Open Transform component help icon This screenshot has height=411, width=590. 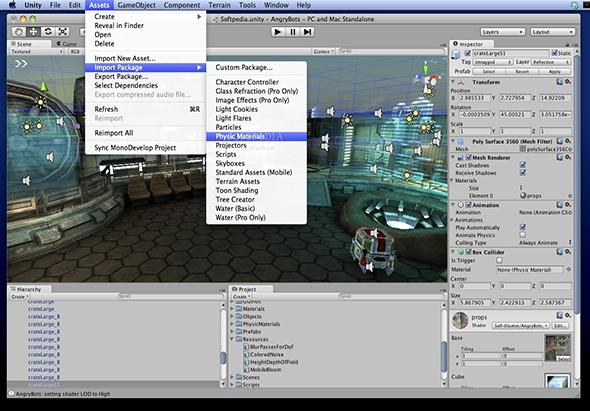[560, 82]
